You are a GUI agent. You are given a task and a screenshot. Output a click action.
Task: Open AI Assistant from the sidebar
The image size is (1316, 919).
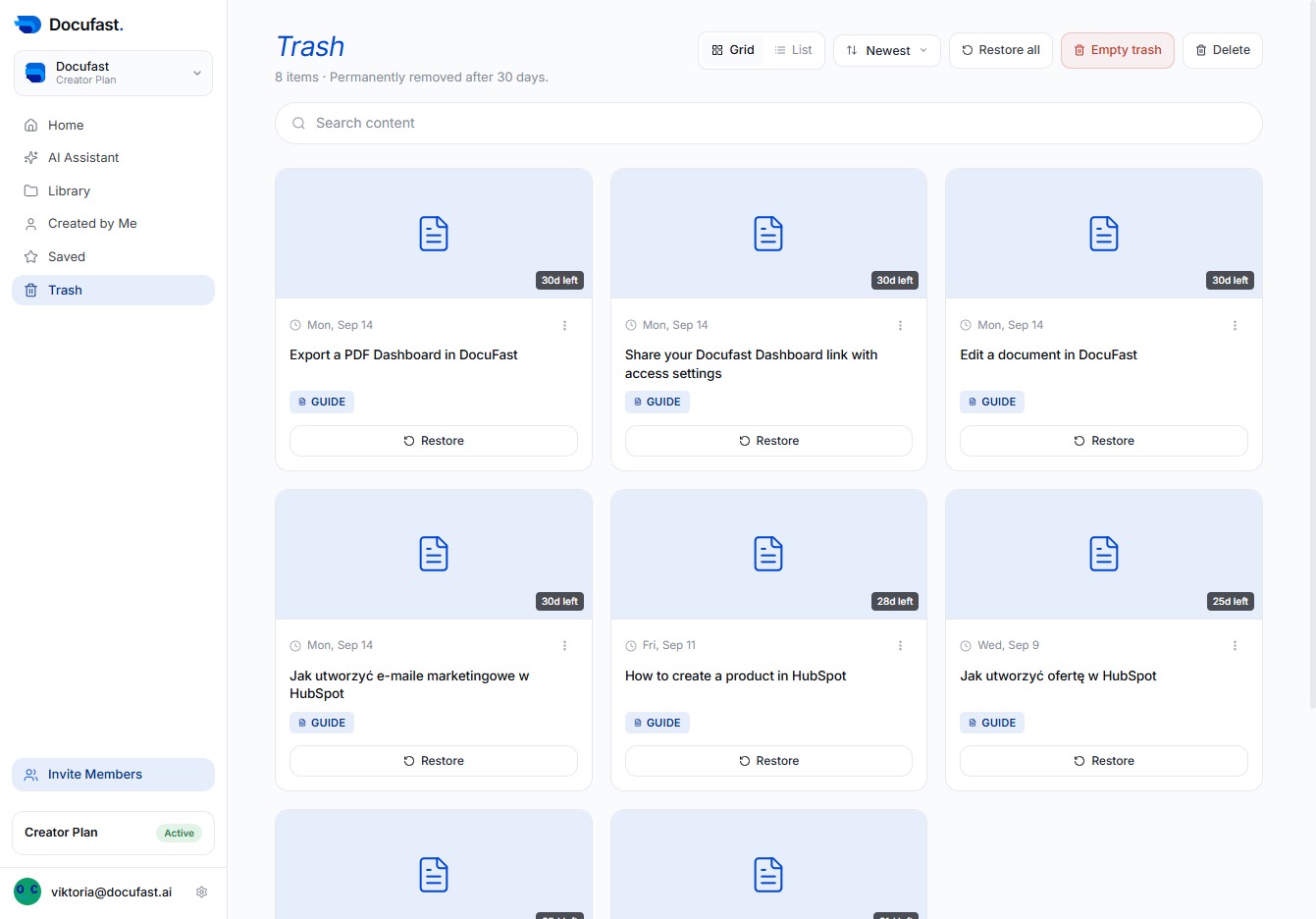[x=113, y=157]
